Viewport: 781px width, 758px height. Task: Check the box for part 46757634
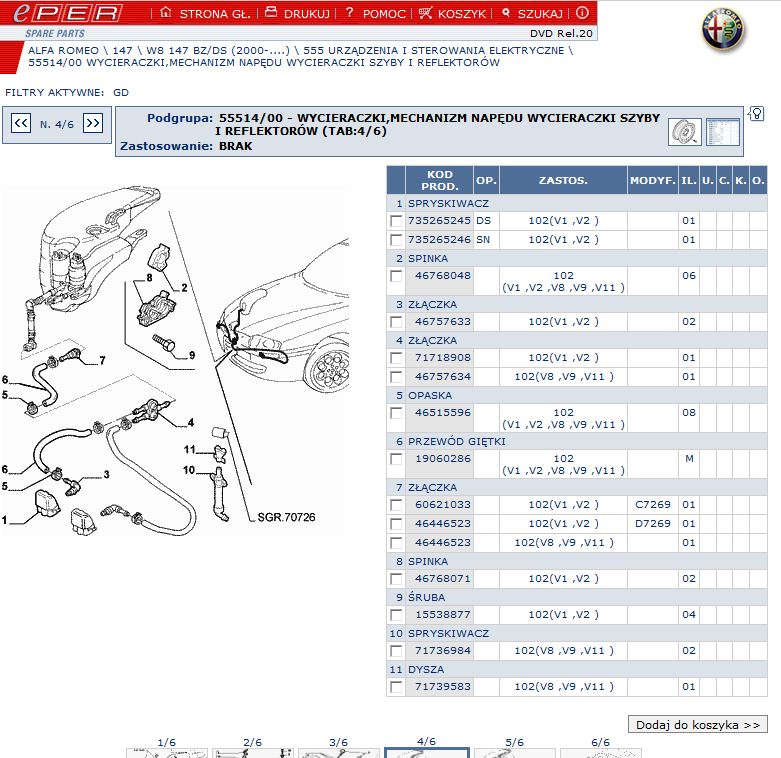click(396, 377)
